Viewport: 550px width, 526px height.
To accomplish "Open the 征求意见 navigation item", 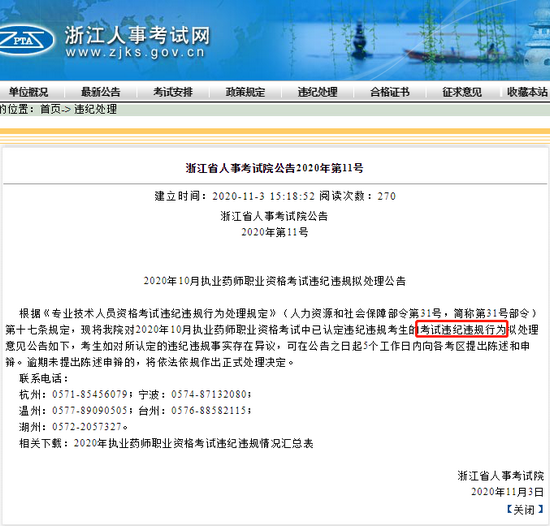I will tap(462, 92).
